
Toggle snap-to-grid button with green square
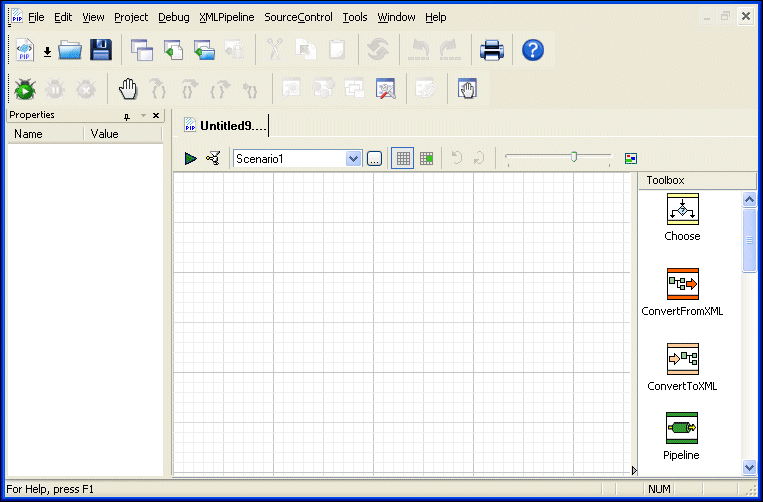427,158
